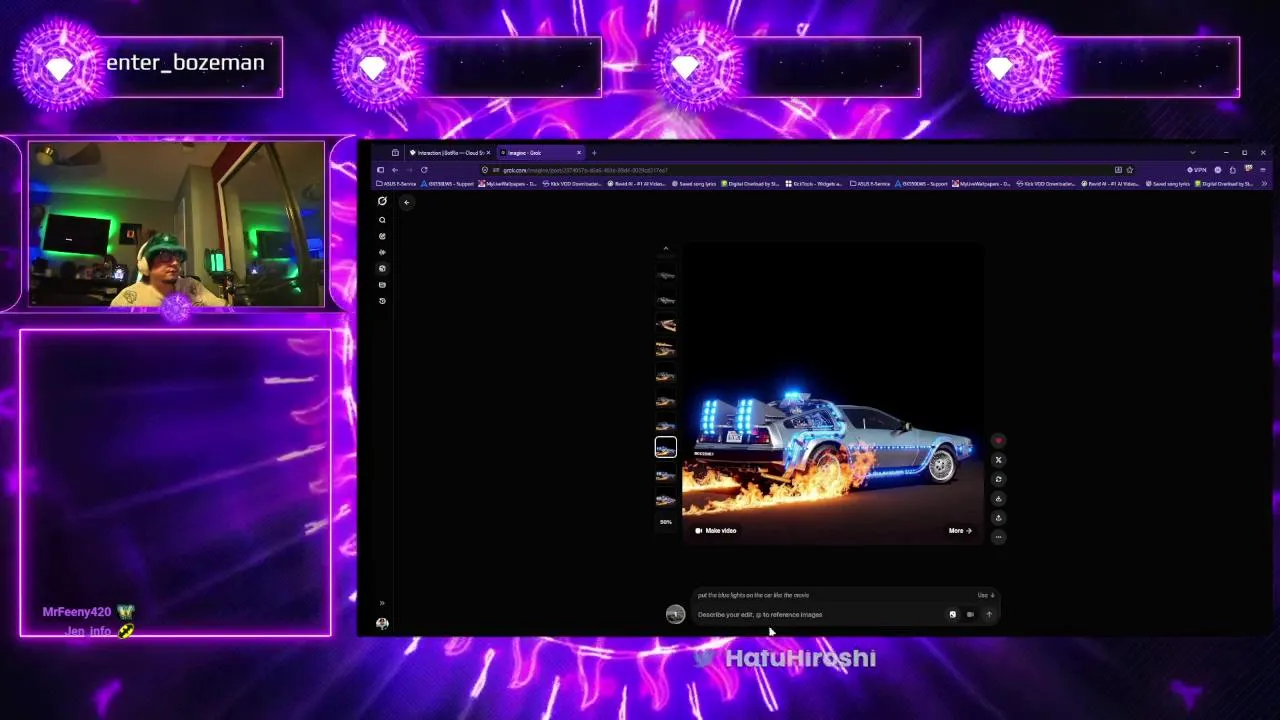The width and height of the screenshot is (1280, 720).
Task: Select the Imagine icon in sidebar
Action: click(382, 268)
